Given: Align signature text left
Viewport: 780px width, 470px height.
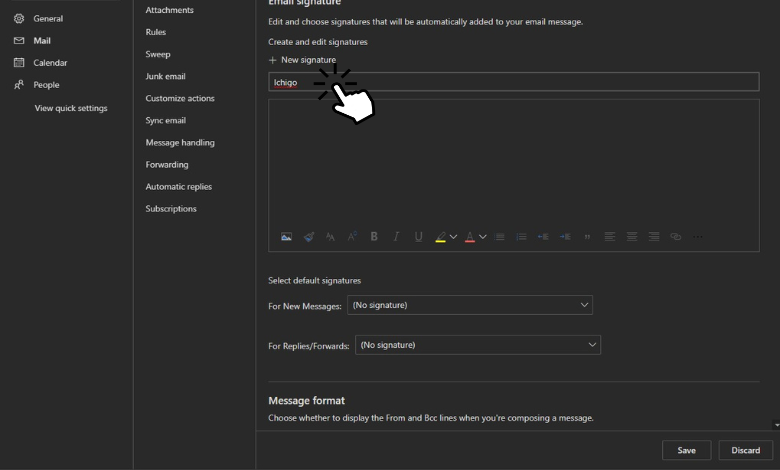Looking at the screenshot, I should pyautogui.click(x=609, y=237).
